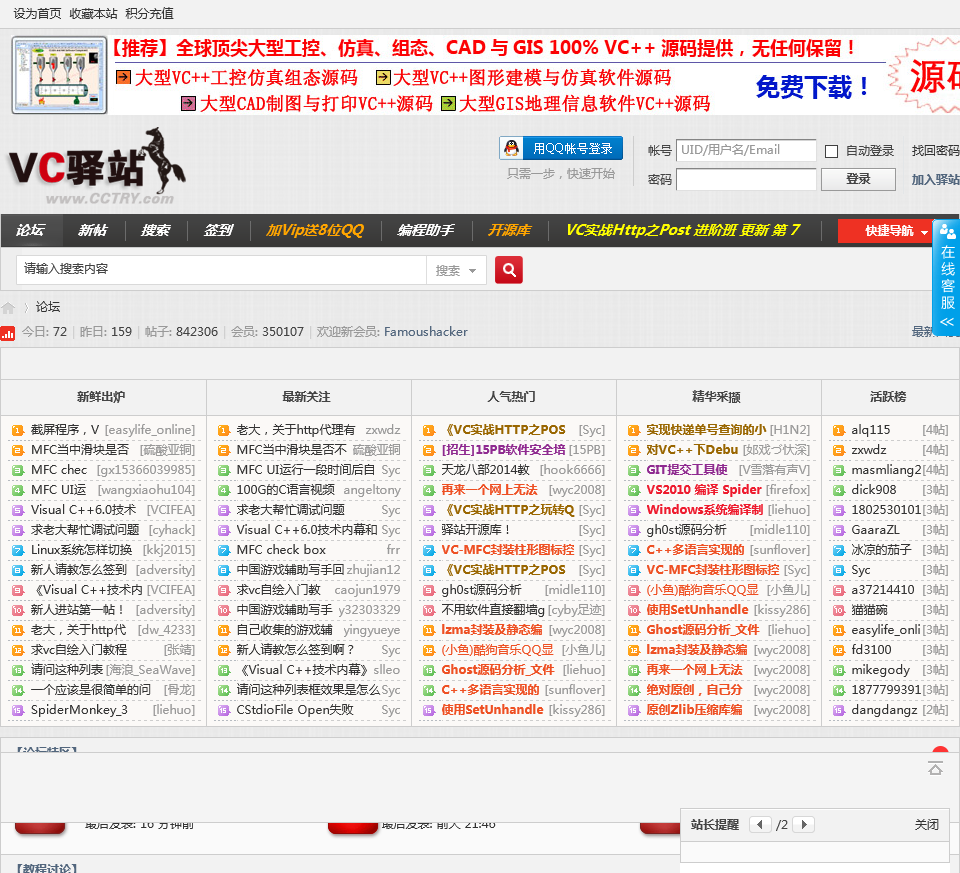Viewport: 960px width, 873px height.
Task: Open post SpiderMonkey_3 by liehuo
Action: coord(79,710)
